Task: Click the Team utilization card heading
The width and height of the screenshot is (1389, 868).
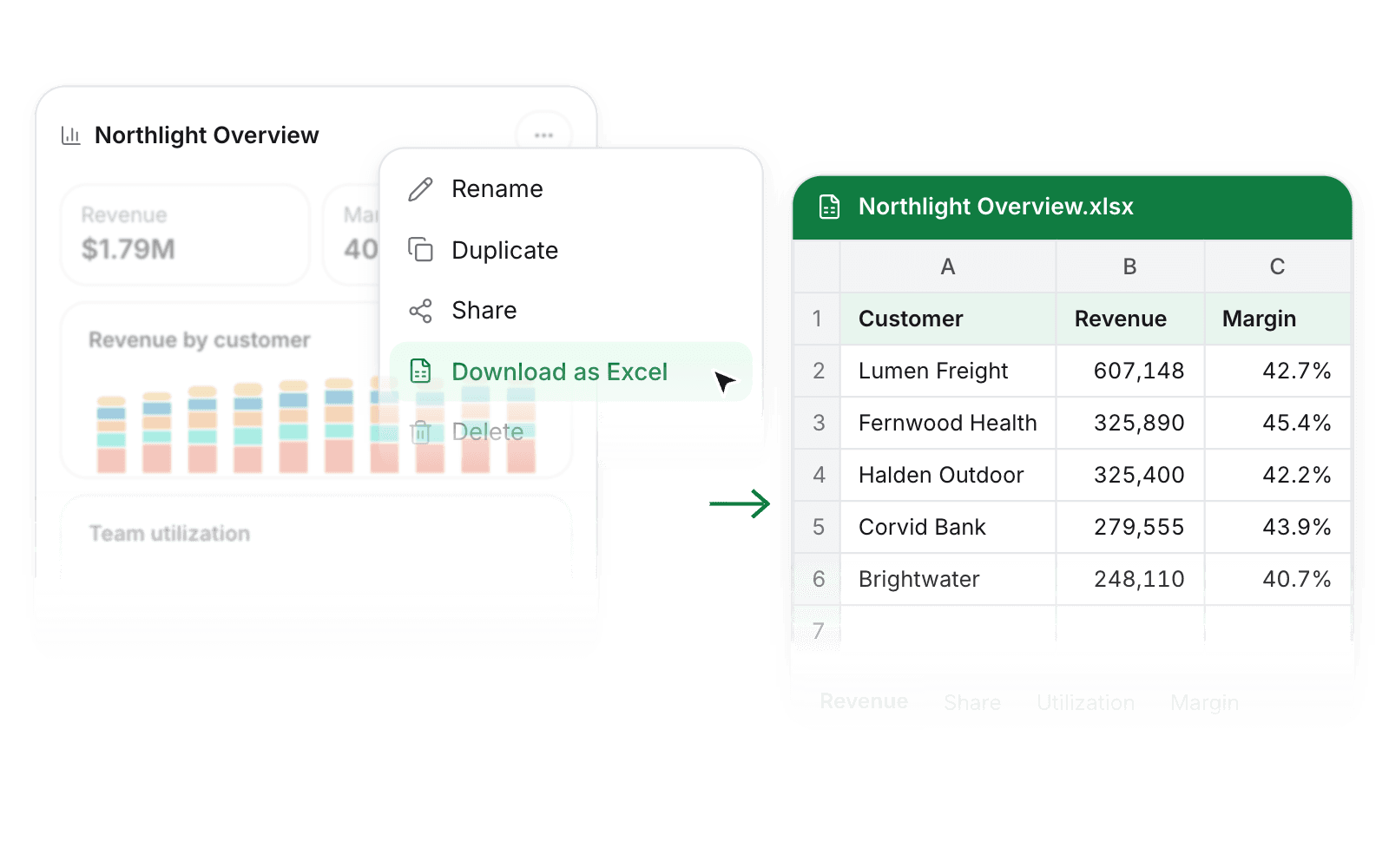Action: click(169, 533)
